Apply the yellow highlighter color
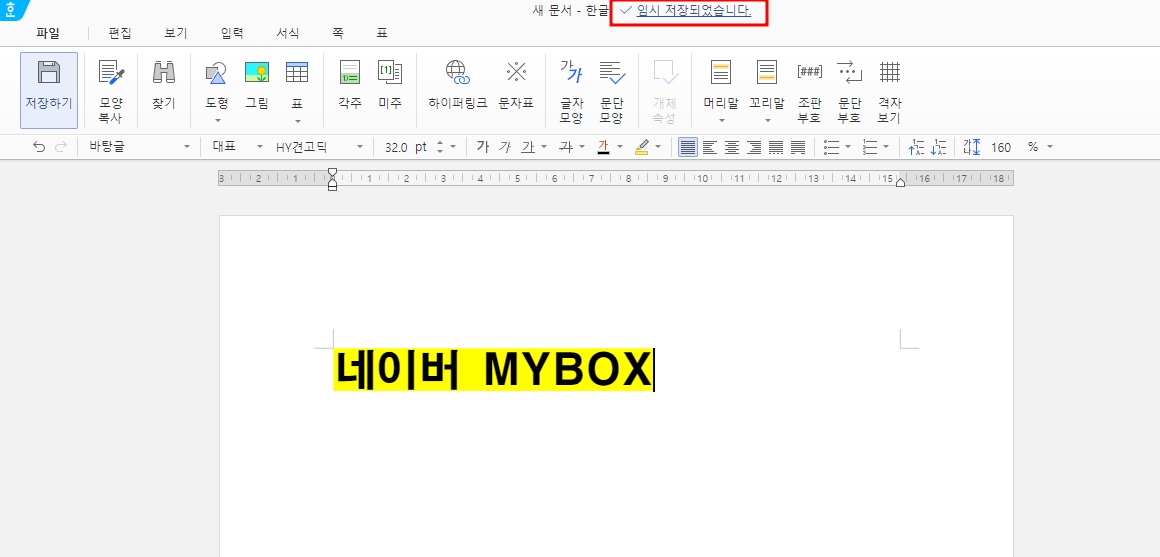Screen dimensions: 1160x557 pos(641,147)
